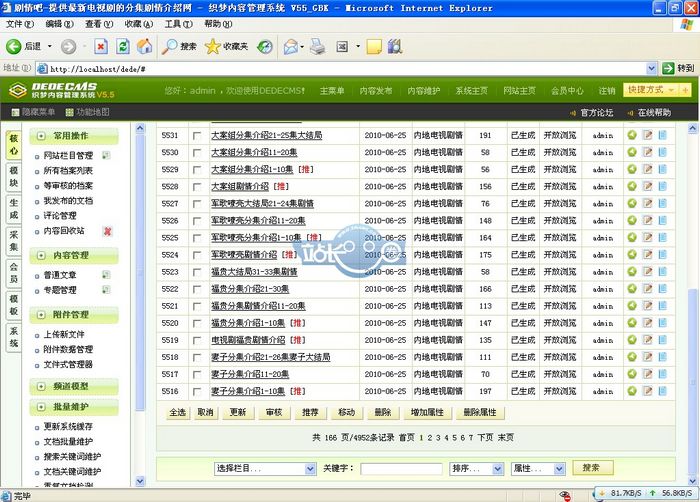Click the IE Stop loading icon
The width and height of the screenshot is (700, 502).
point(101,46)
